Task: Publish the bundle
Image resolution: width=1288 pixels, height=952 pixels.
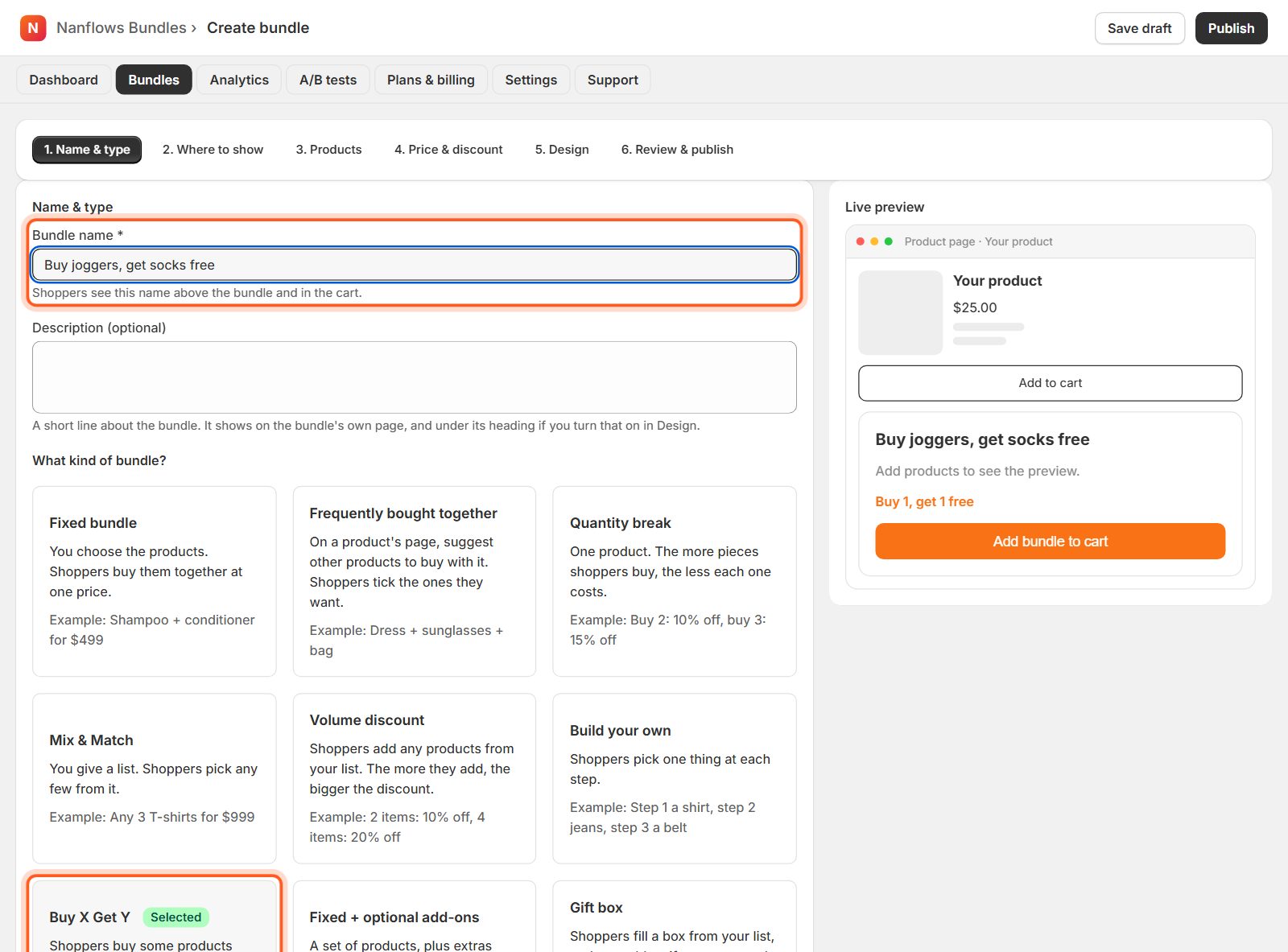Action: pyautogui.click(x=1231, y=28)
